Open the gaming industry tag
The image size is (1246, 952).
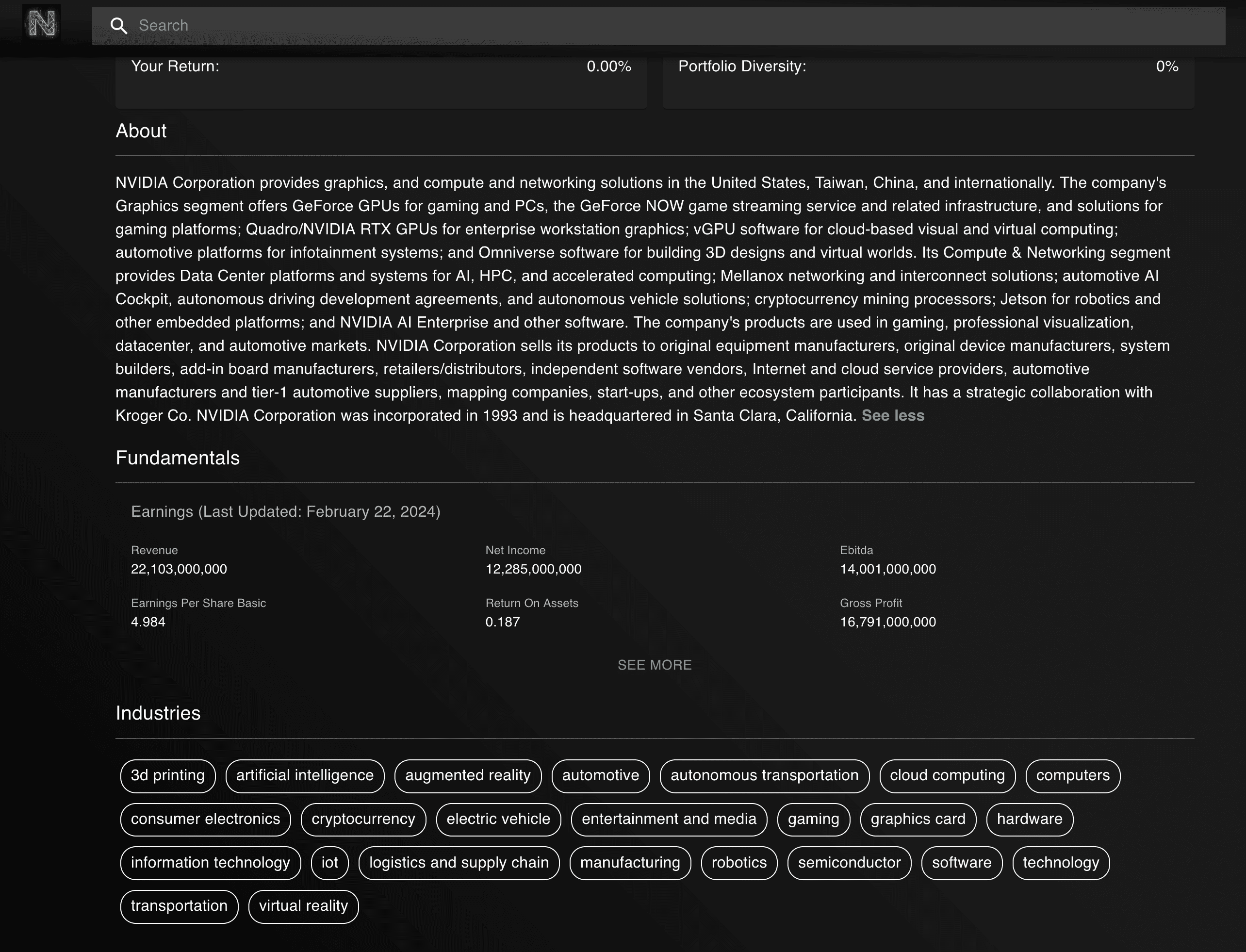(813, 819)
